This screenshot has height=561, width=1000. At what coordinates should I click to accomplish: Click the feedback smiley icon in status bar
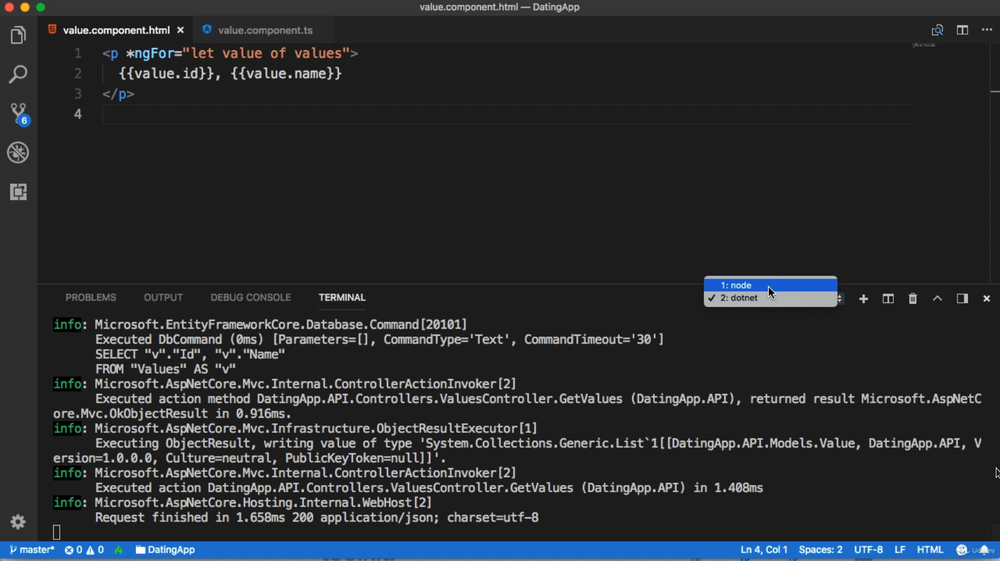tap(962, 550)
